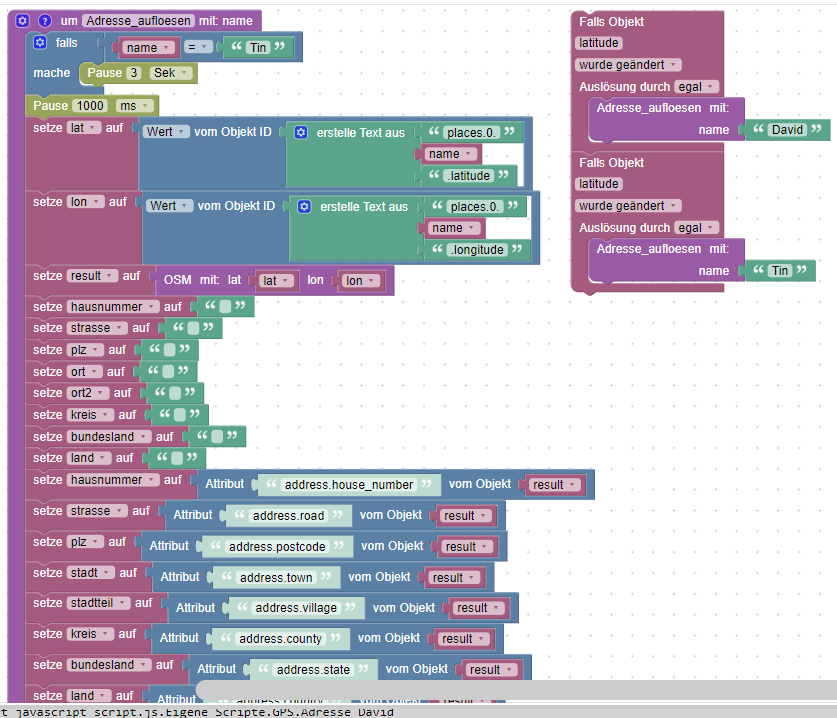Open the Sek unit dropdown on Pause block
The height and width of the screenshot is (718, 837).
pyautogui.click(x=171, y=73)
